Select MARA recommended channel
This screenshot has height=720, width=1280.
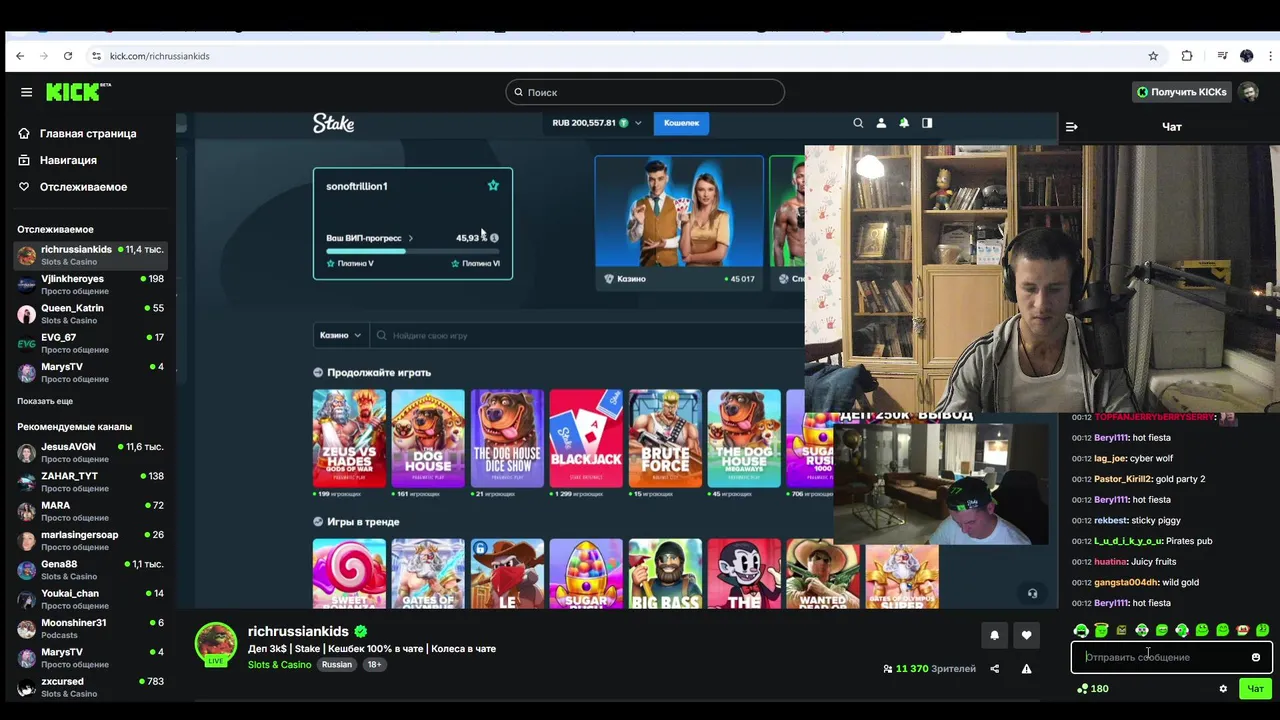coord(90,511)
